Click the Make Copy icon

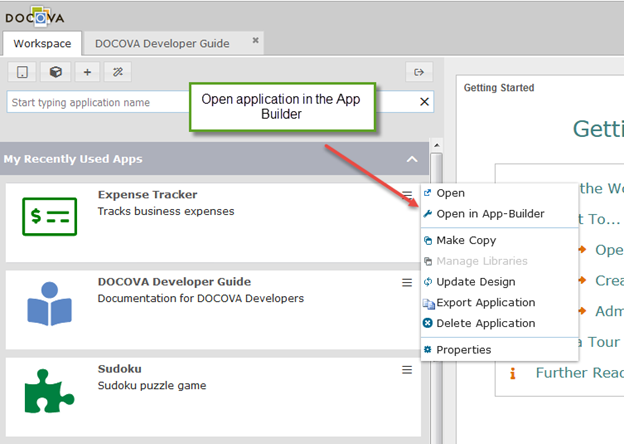pyautogui.click(x=428, y=240)
